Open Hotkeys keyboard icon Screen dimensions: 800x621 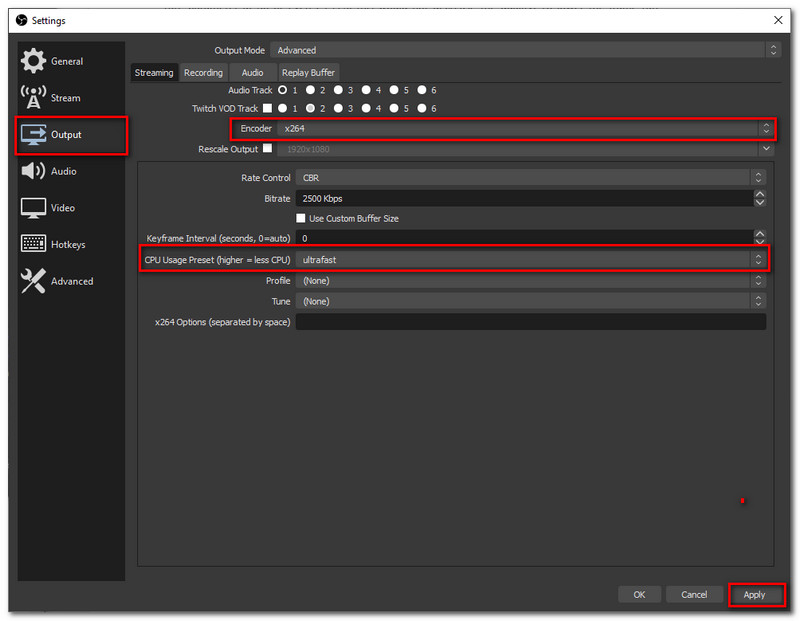33,245
